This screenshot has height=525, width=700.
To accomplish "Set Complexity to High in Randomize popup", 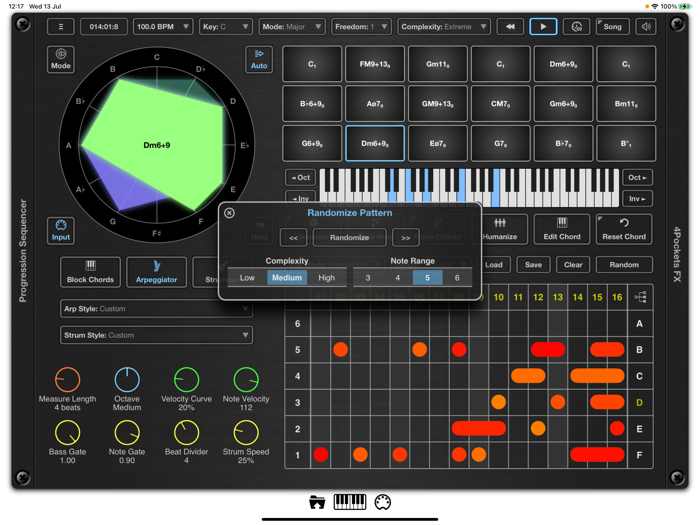I will click(326, 277).
